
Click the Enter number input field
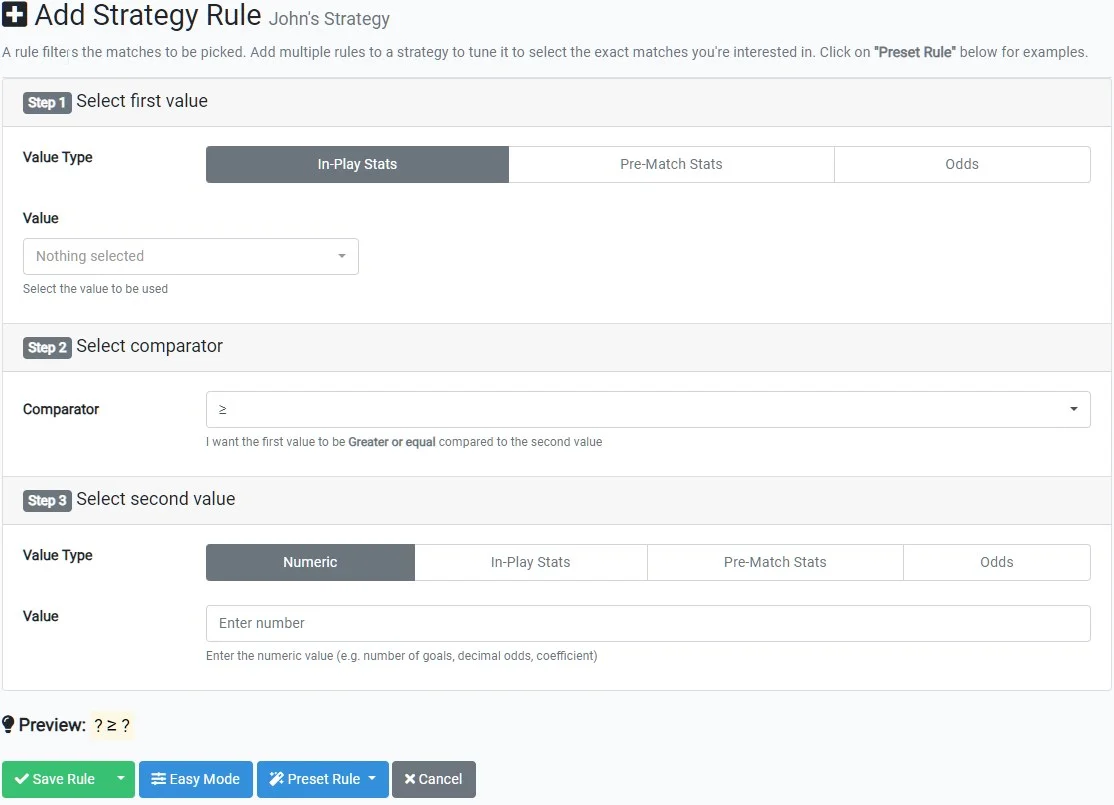[648, 623]
